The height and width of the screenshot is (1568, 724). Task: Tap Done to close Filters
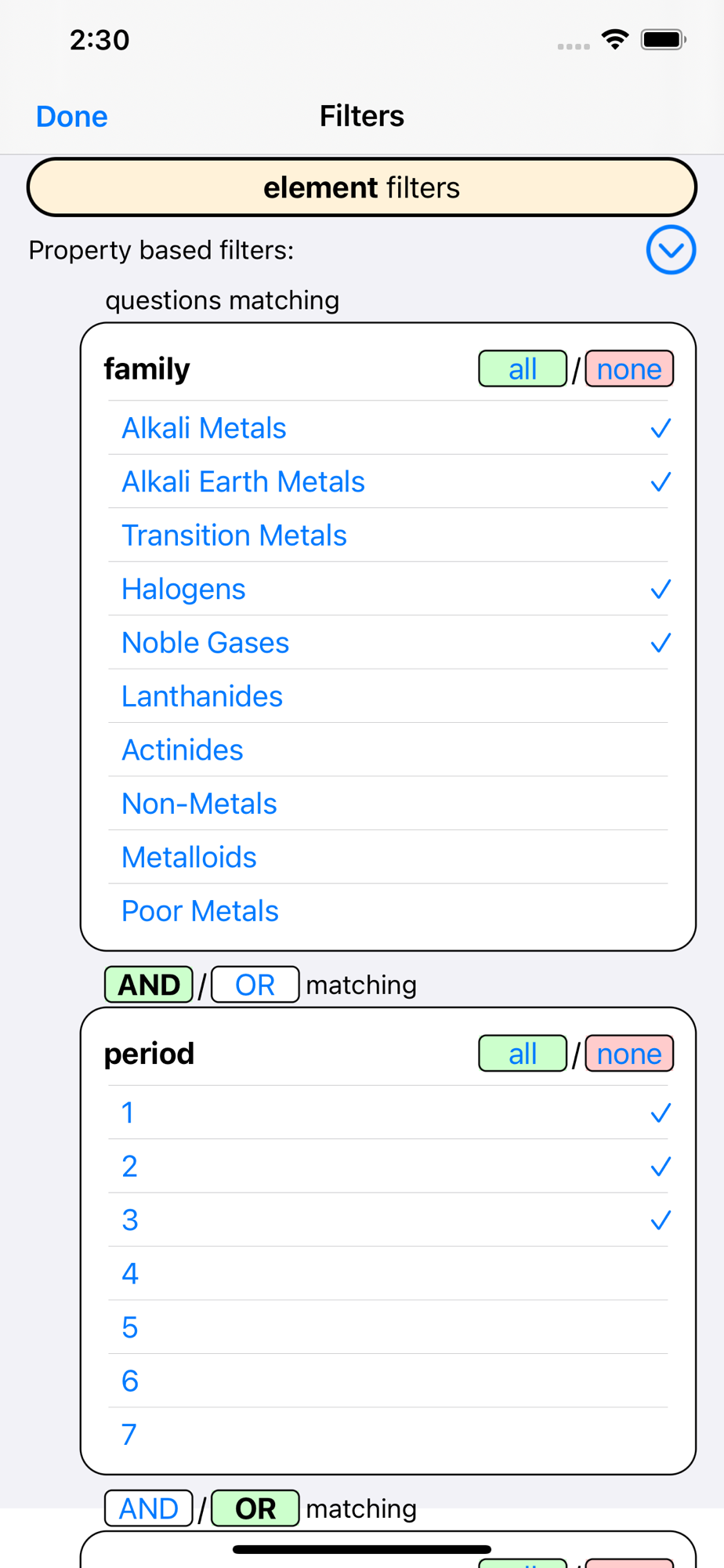click(x=71, y=116)
